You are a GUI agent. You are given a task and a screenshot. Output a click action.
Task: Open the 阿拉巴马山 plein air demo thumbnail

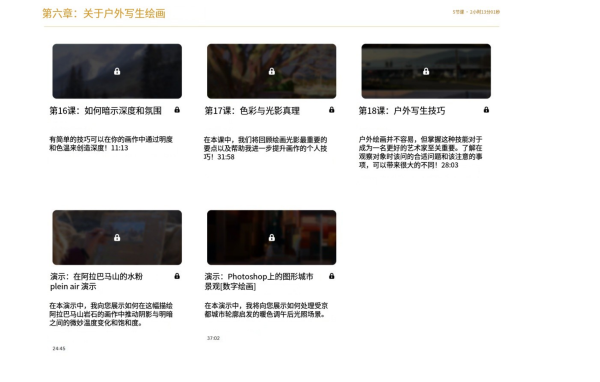pyautogui.click(x=117, y=237)
